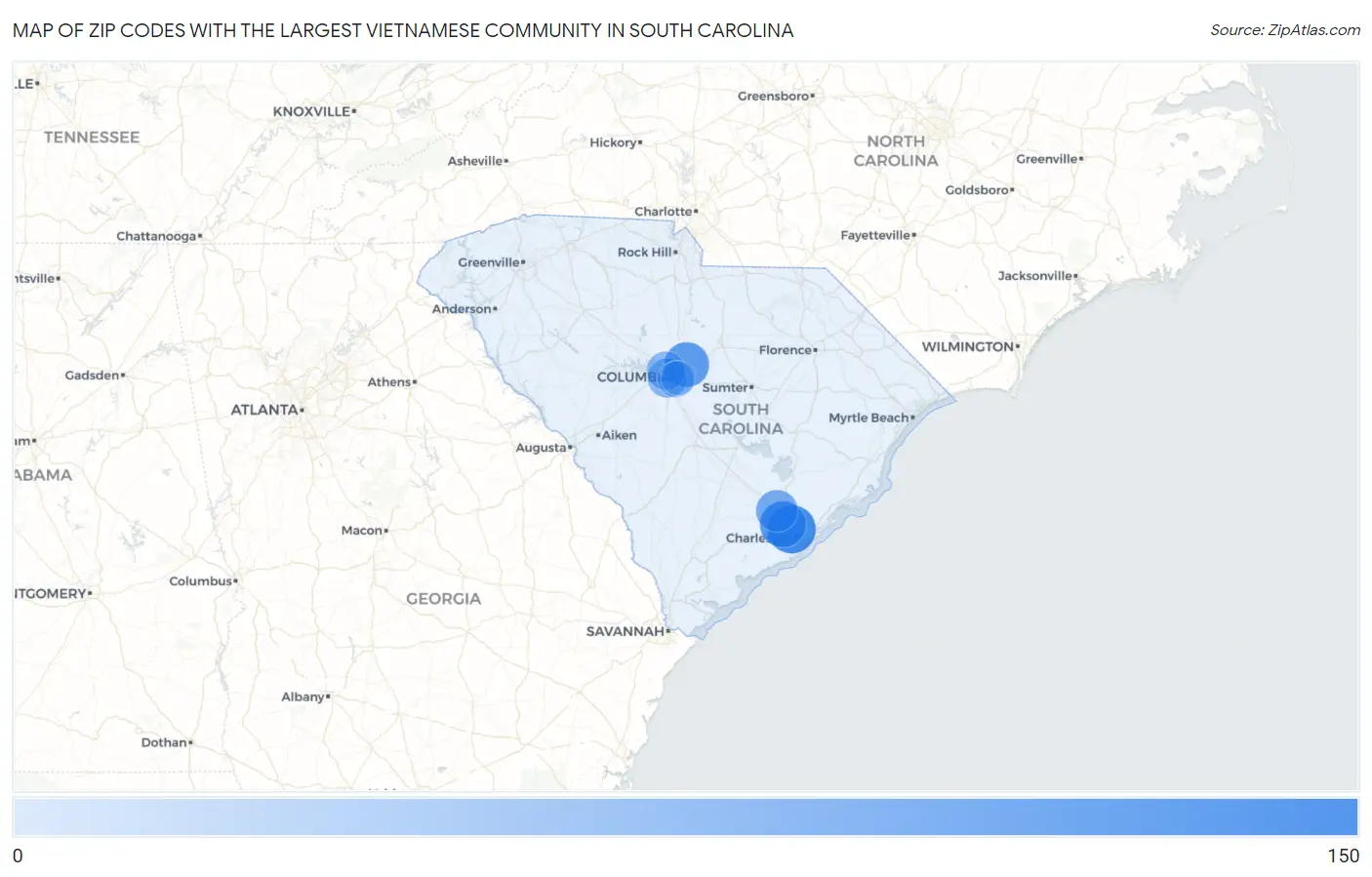Click the Greensboro city label
Viewport: 1372px width, 877px height.
(774, 96)
